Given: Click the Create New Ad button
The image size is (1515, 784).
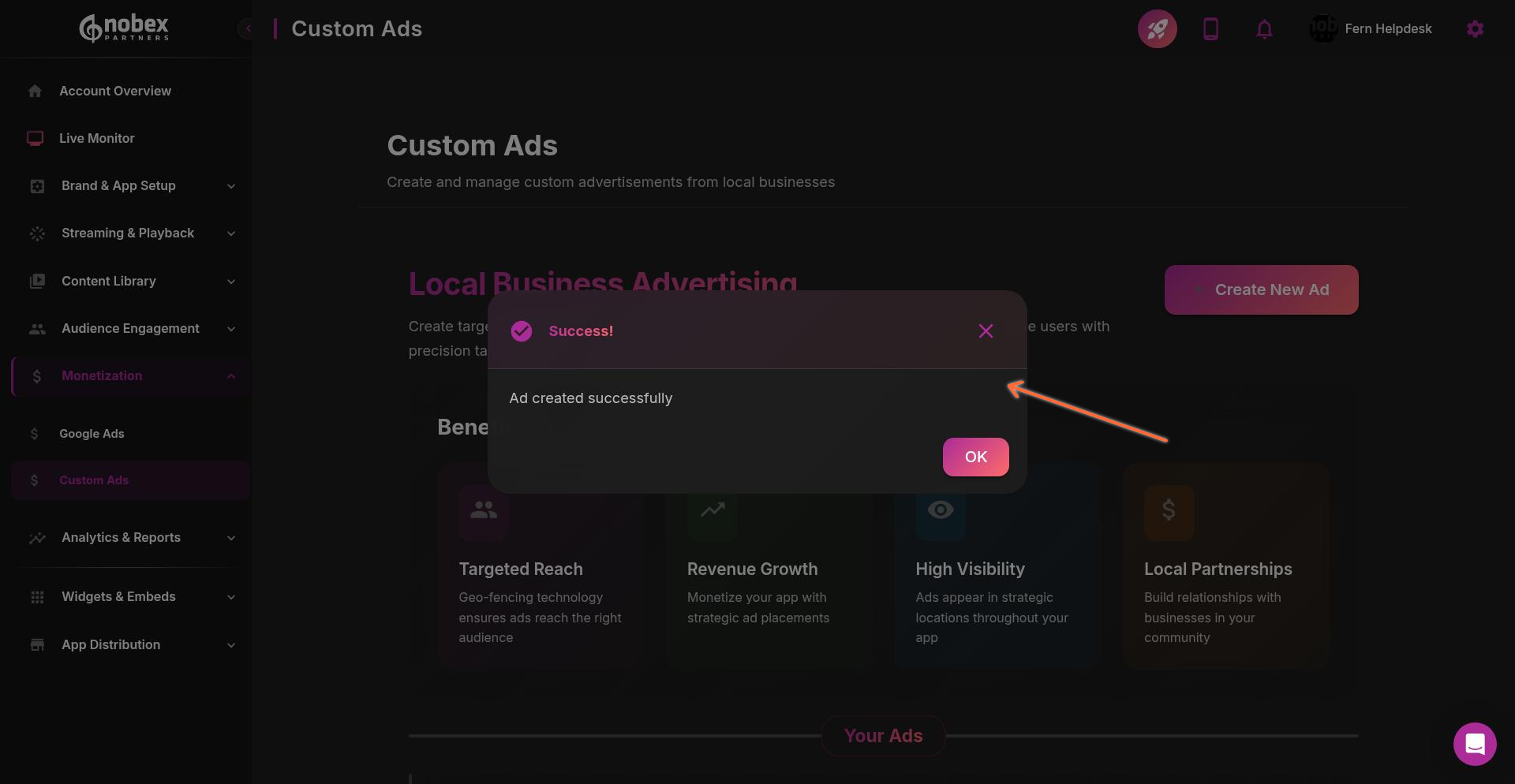Looking at the screenshot, I should tap(1261, 289).
